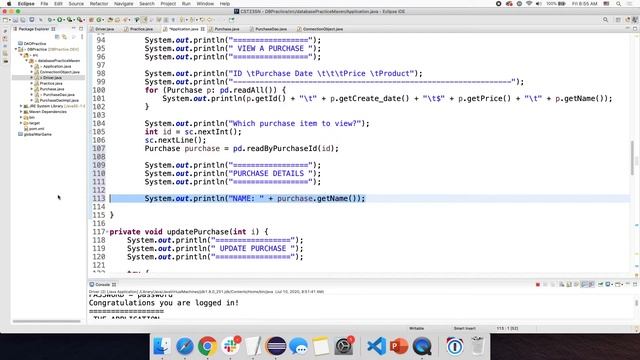Open Package Explorer view menu (three dots)
Screen dimensions: 640x360
[x=82, y=36]
